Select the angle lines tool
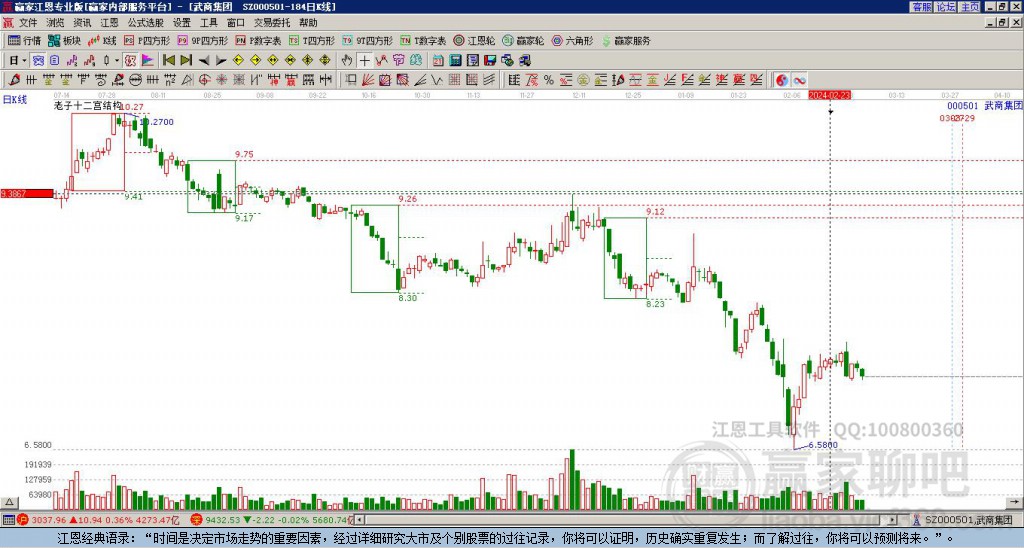The height and width of the screenshot is (548, 1024). pyautogui.click(x=420, y=80)
